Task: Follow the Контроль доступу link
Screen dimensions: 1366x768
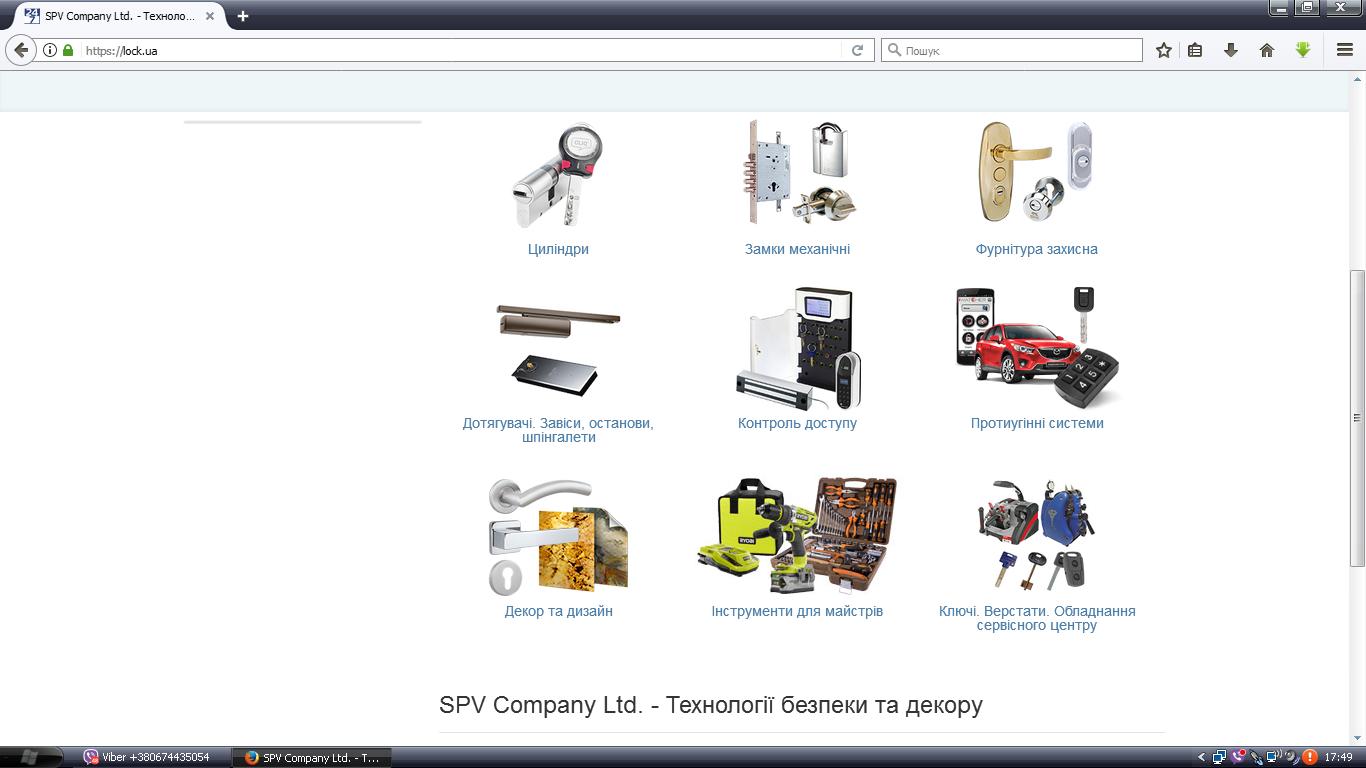Action: point(797,423)
